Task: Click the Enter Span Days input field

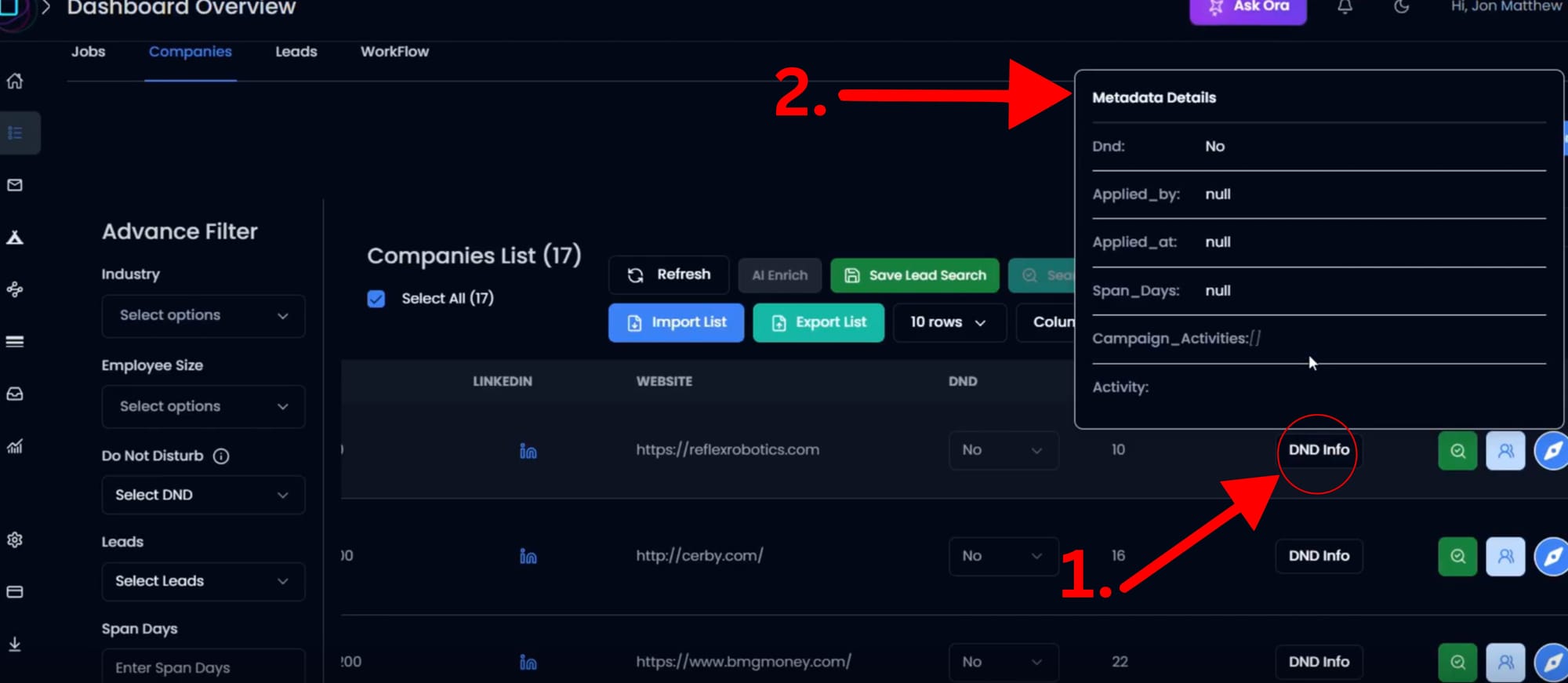Action: pyautogui.click(x=203, y=667)
